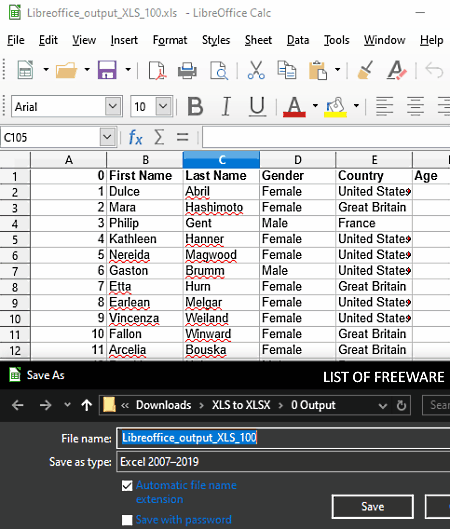Click cell containing Hashimoto
The image size is (450, 529).
221,207
